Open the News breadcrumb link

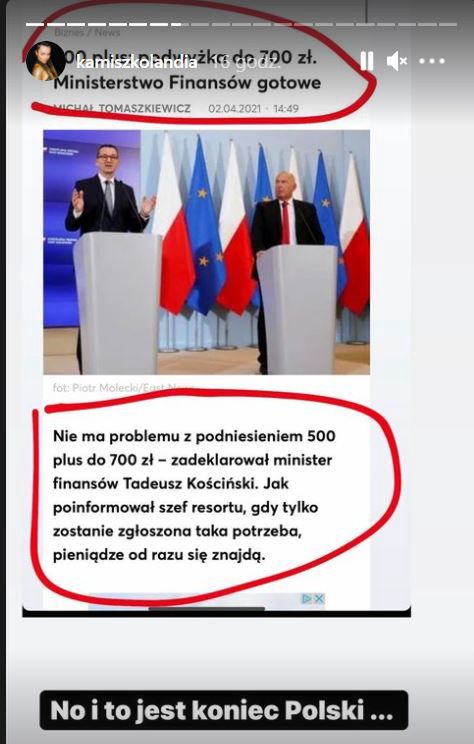coord(107,32)
